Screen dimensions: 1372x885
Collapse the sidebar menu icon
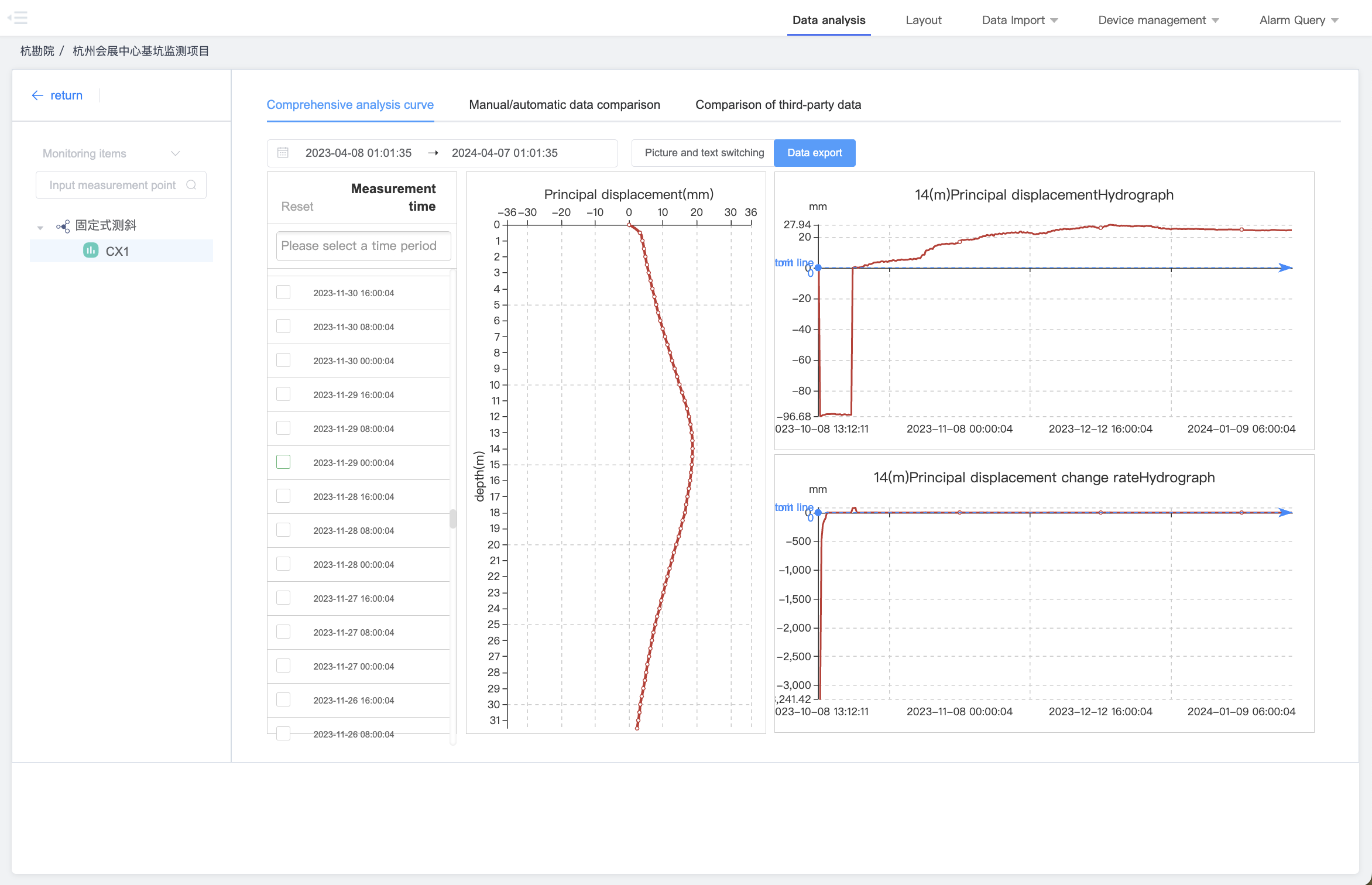(18, 18)
